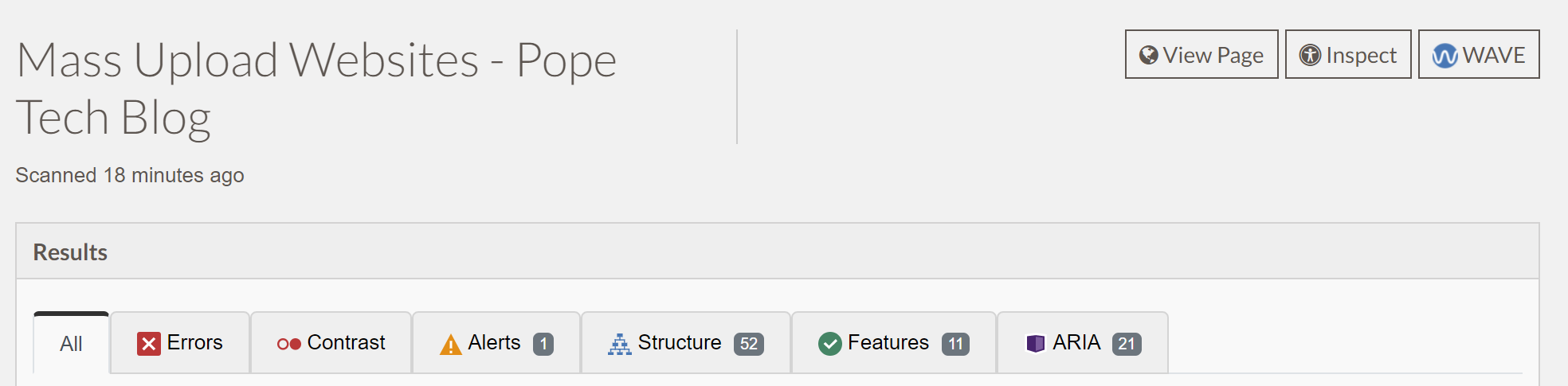This screenshot has height=386, width=1568.
Task: Switch to the All results tab
Action: 71,343
